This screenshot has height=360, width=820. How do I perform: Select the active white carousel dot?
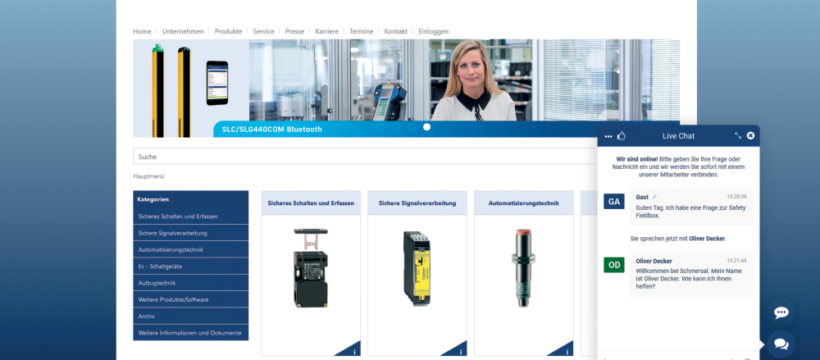(x=427, y=127)
